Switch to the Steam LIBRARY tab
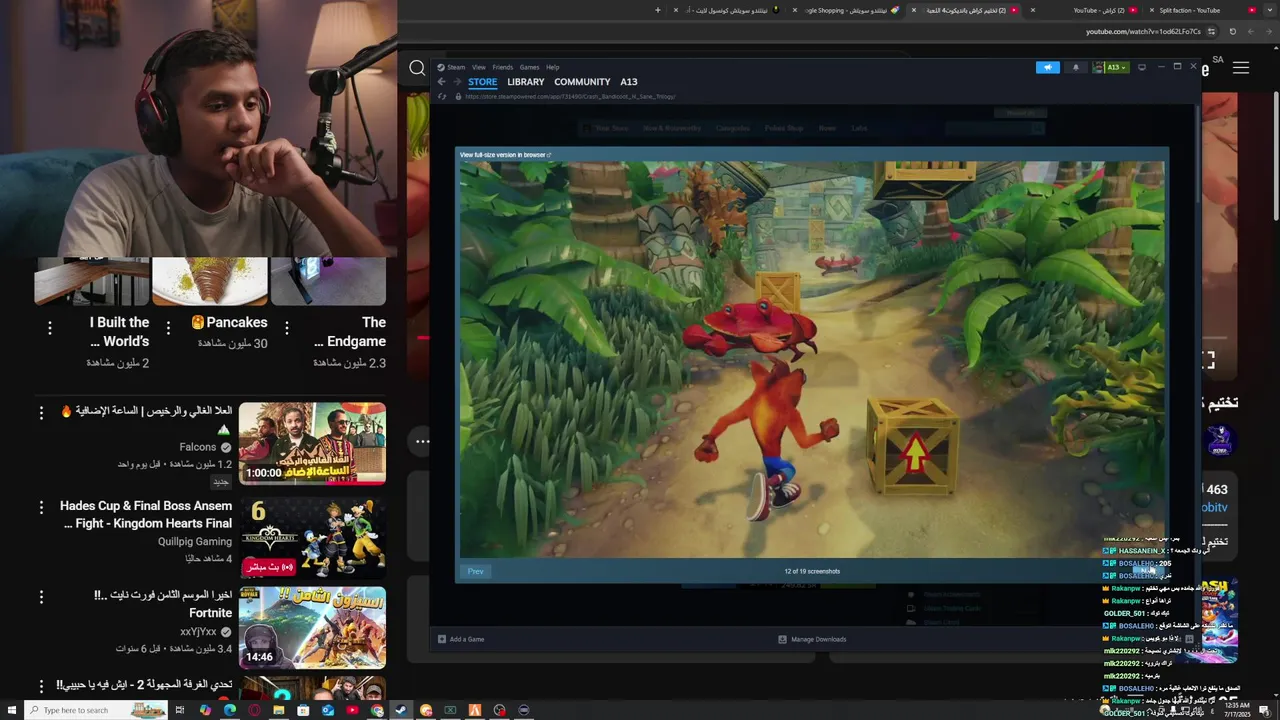Viewport: 1280px width, 720px height. point(525,82)
